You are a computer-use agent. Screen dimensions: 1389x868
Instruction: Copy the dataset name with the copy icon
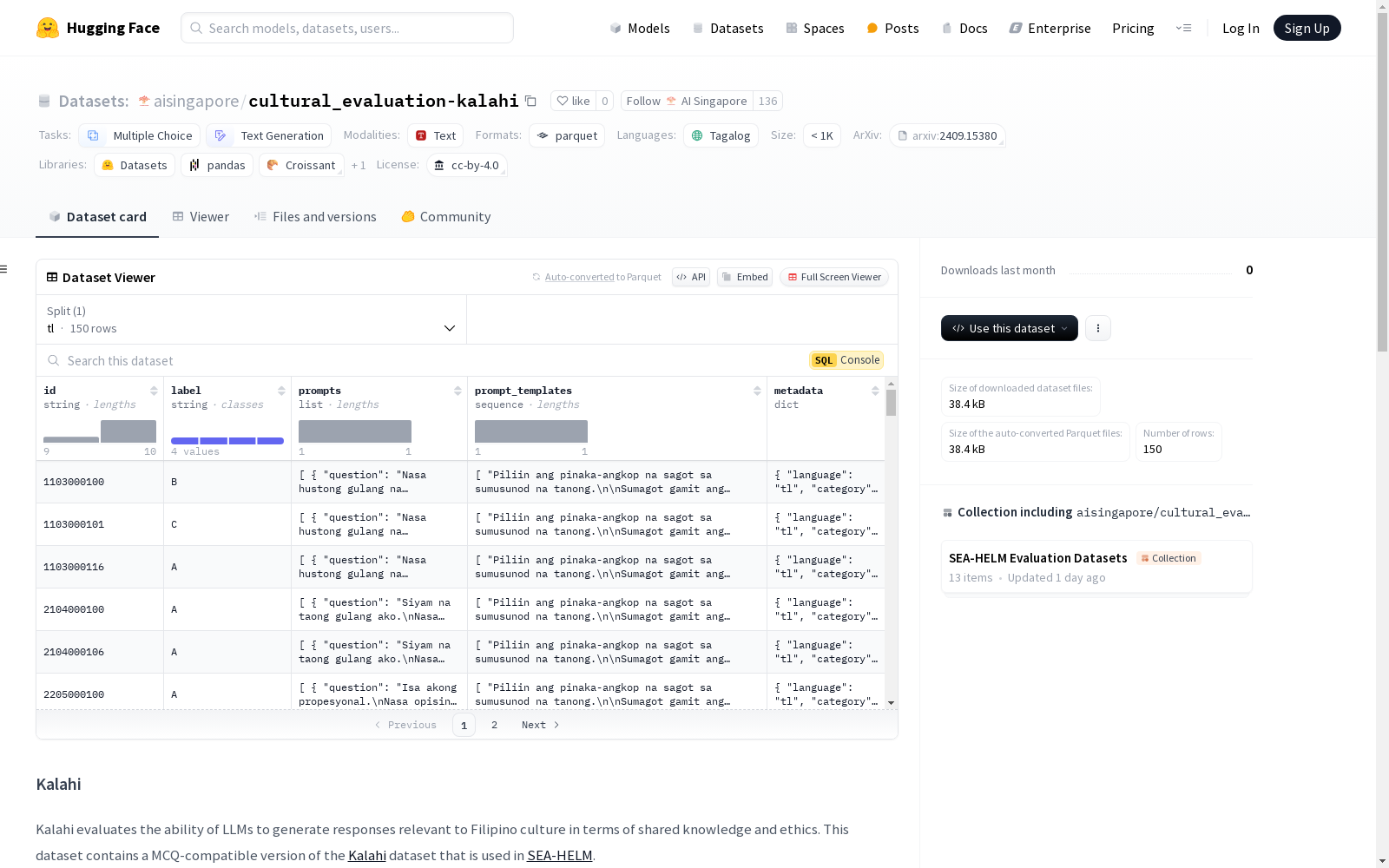tap(530, 101)
